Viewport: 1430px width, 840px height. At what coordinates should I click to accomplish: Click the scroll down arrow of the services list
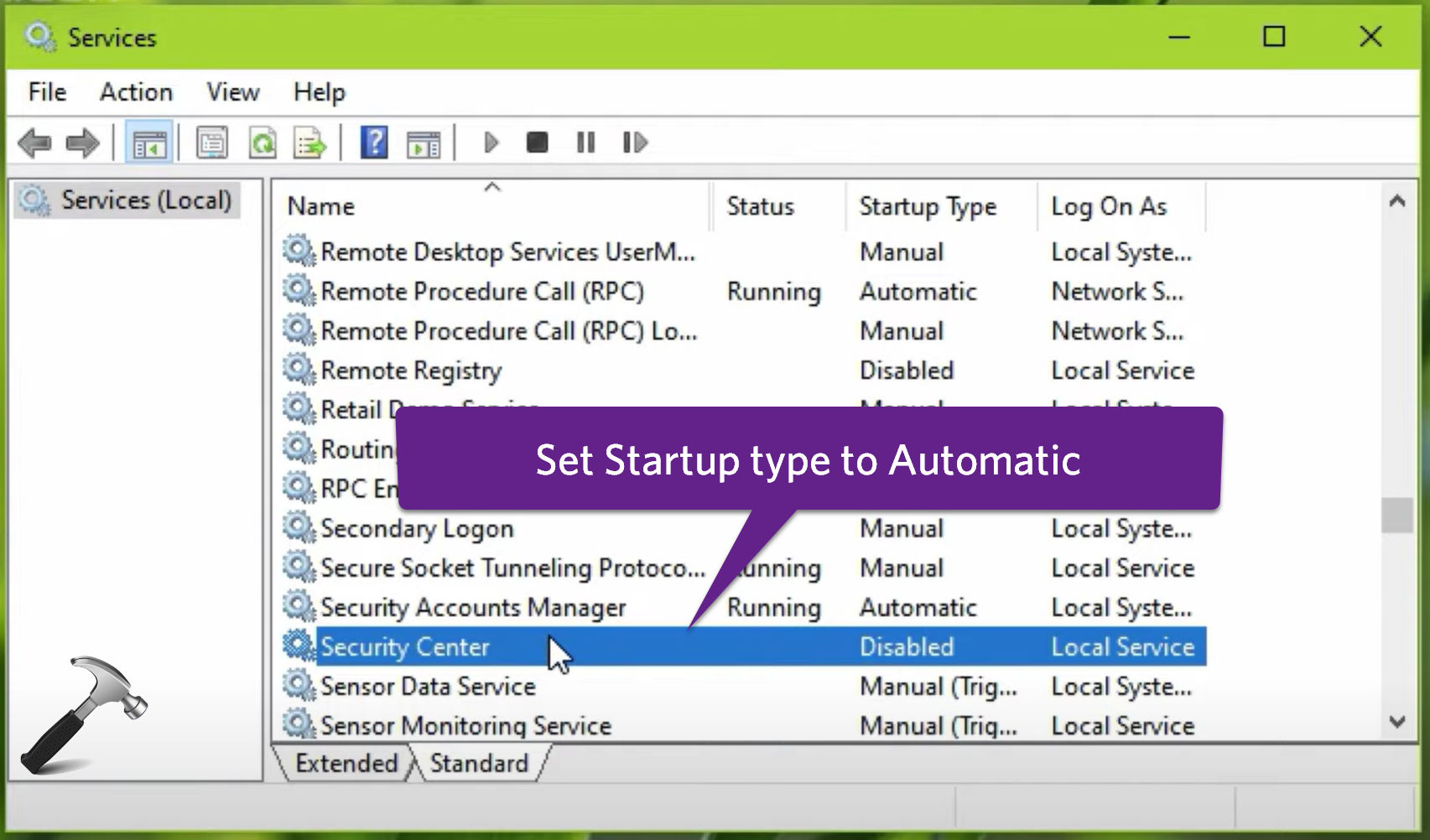point(1397,722)
